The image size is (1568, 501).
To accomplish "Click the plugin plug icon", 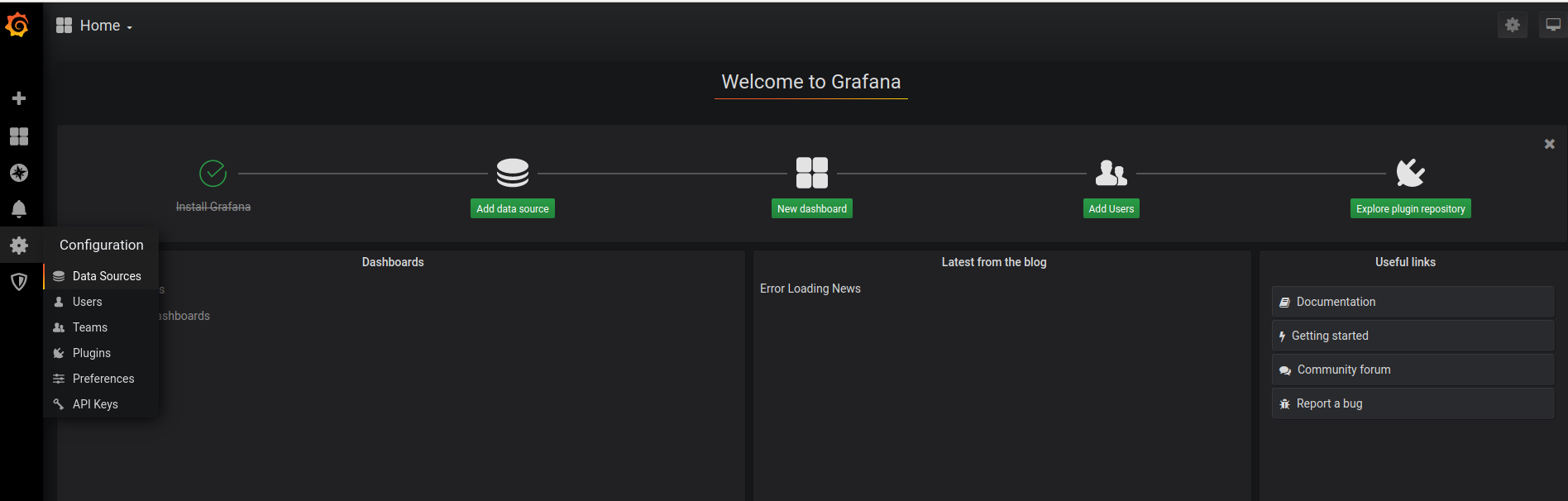I will point(1411,173).
